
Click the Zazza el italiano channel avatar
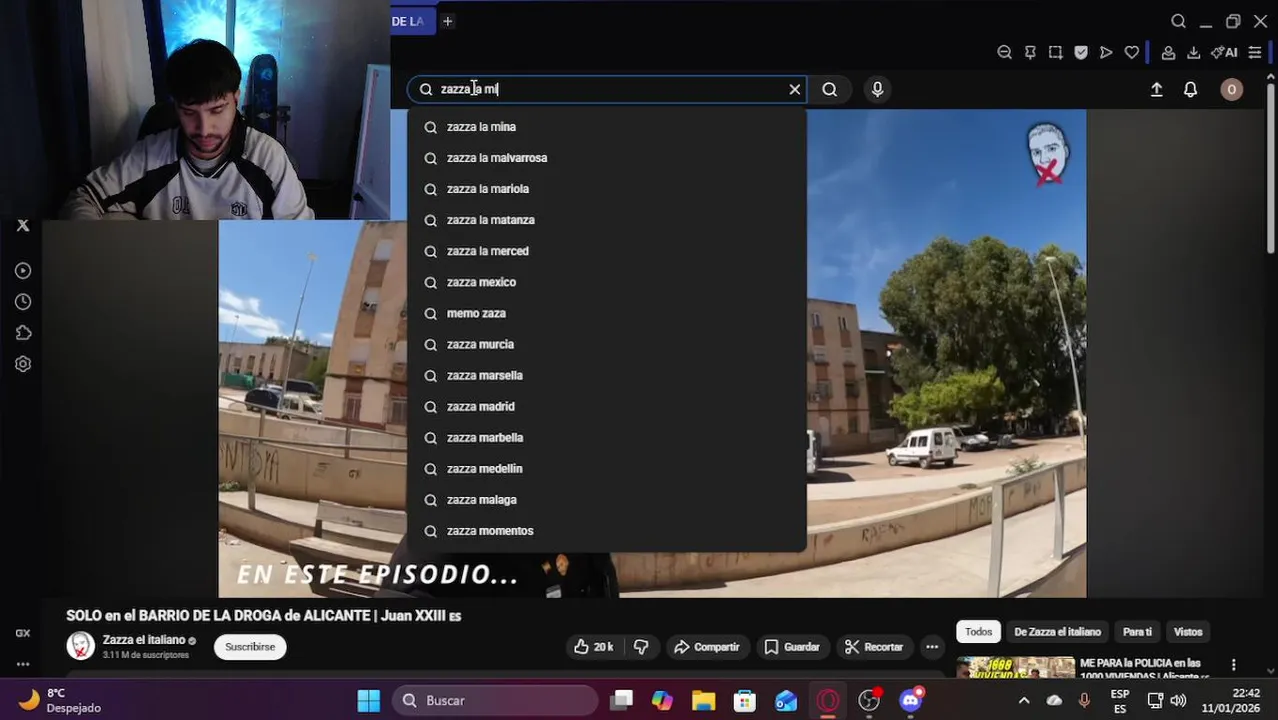coord(81,646)
